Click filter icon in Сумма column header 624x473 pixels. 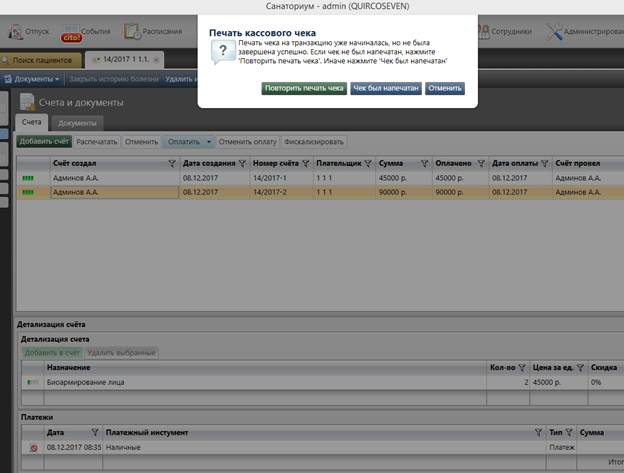coord(424,163)
